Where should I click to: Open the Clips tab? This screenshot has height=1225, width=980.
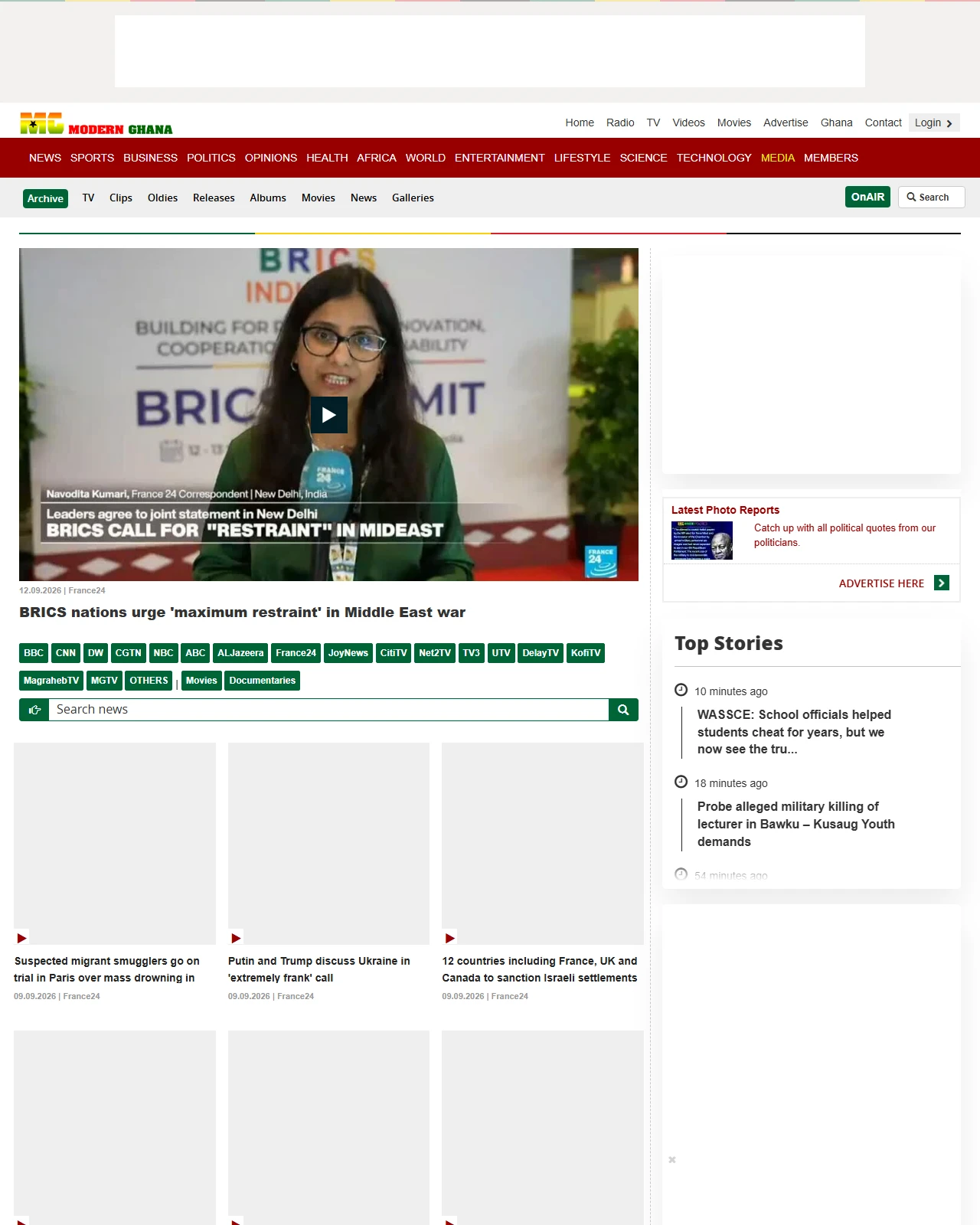coord(121,198)
